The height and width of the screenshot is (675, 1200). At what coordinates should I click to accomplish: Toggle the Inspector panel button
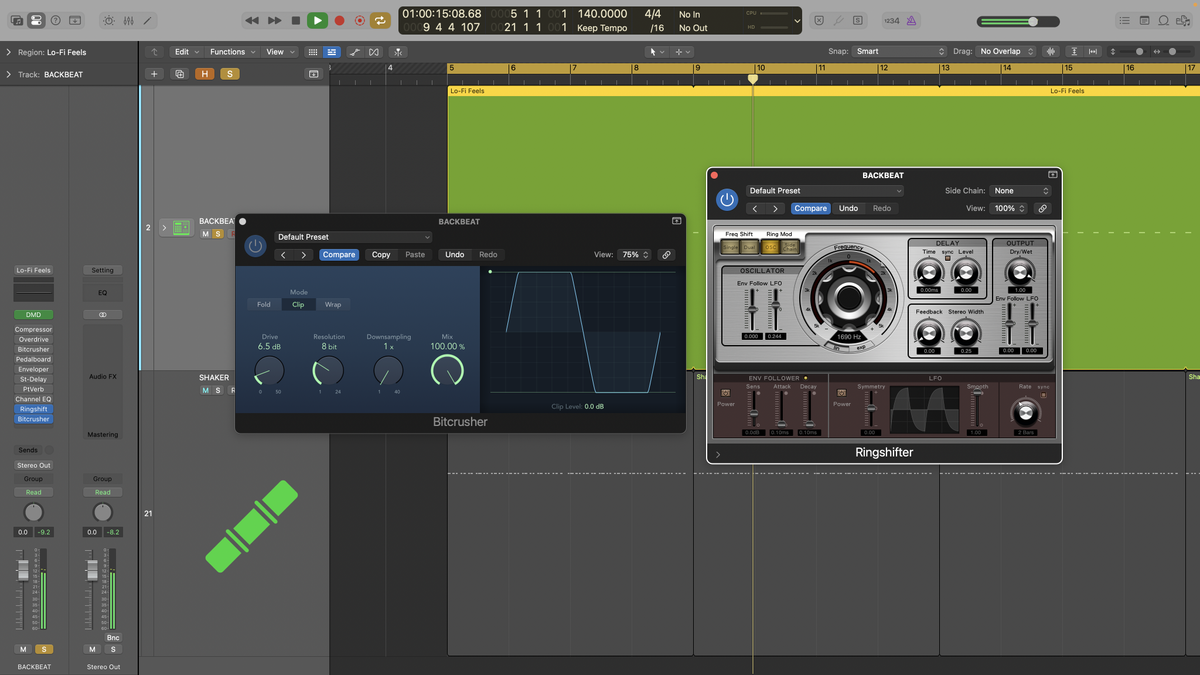(36, 20)
